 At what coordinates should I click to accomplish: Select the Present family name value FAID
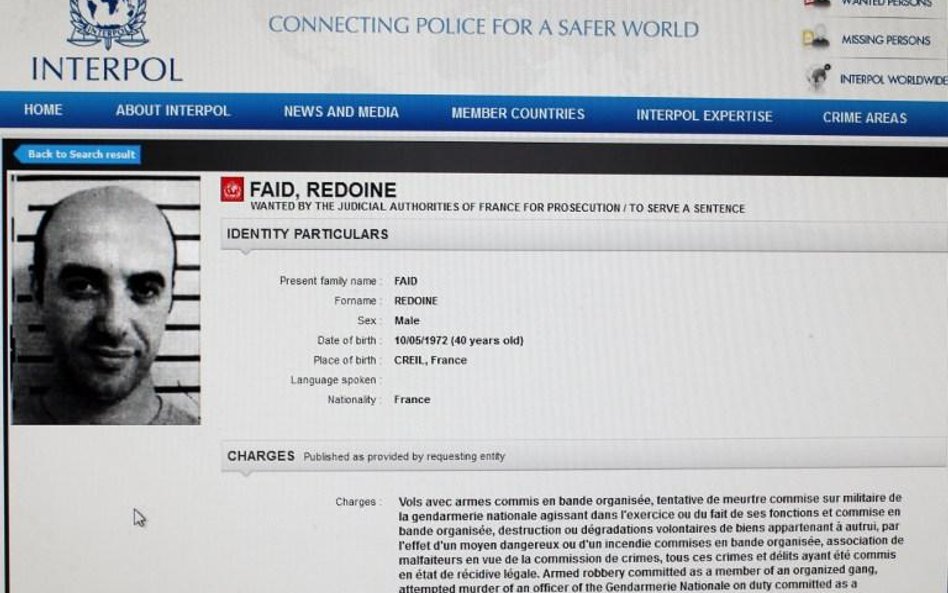(406, 281)
